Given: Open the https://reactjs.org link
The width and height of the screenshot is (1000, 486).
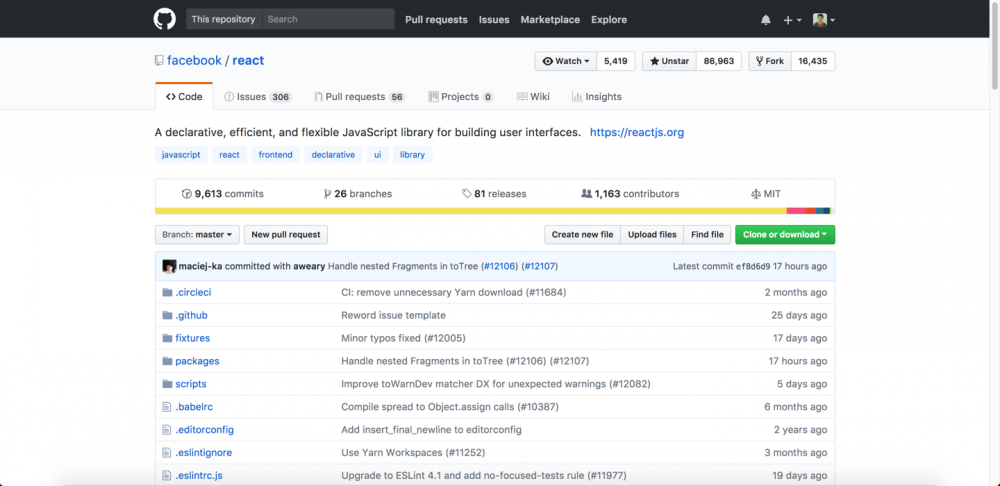Looking at the screenshot, I should pyautogui.click(x=637, y=133).
